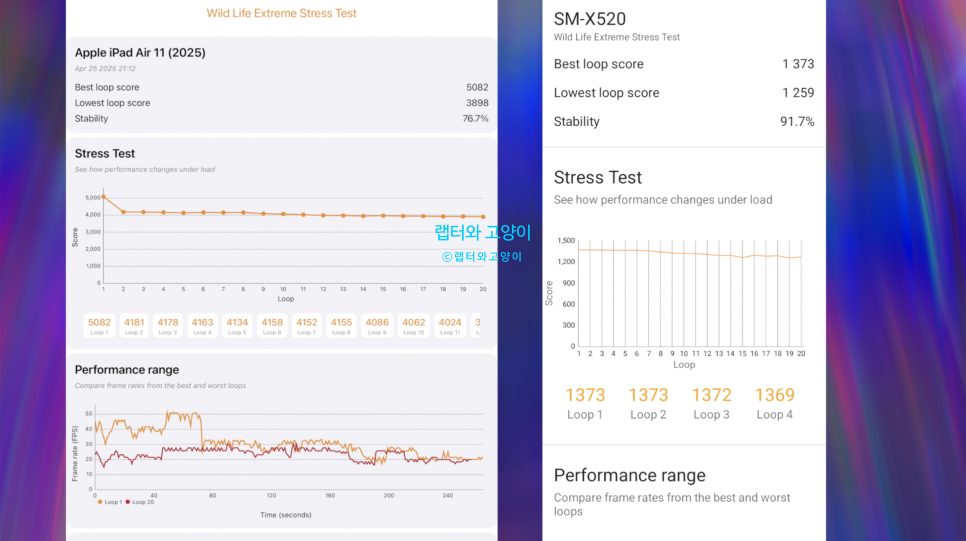
Task: Click the Loop 20 final point on iPad stress chart
Action: click(483, 217)
